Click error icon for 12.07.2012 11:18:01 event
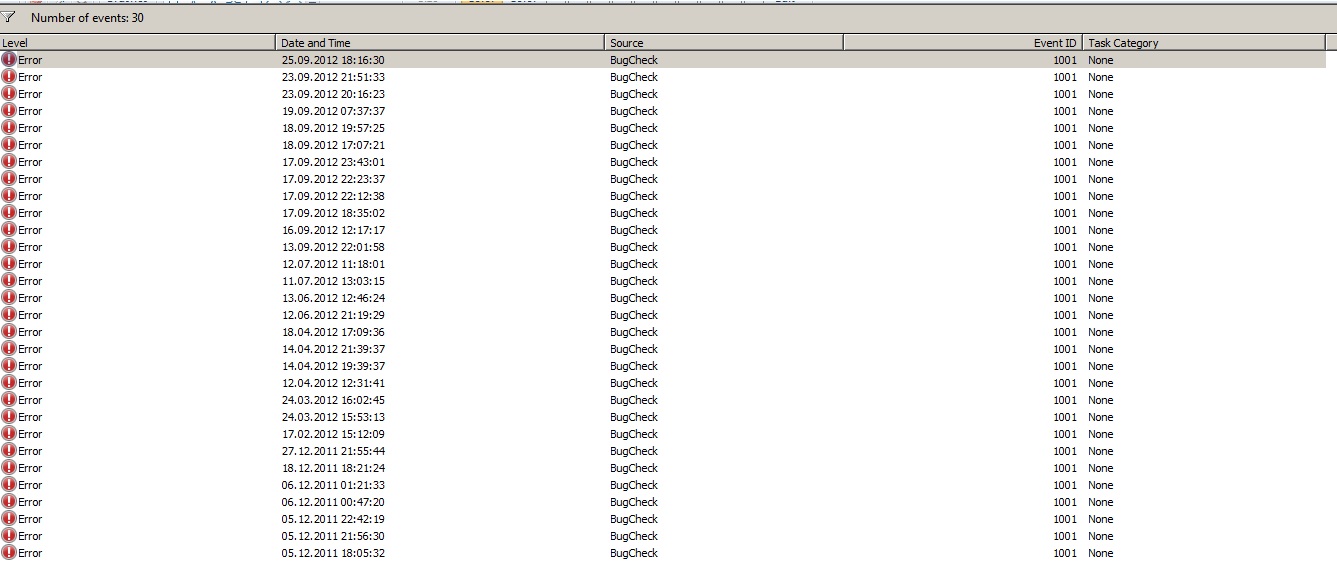1337x567 pixels. tap(9, 264)
